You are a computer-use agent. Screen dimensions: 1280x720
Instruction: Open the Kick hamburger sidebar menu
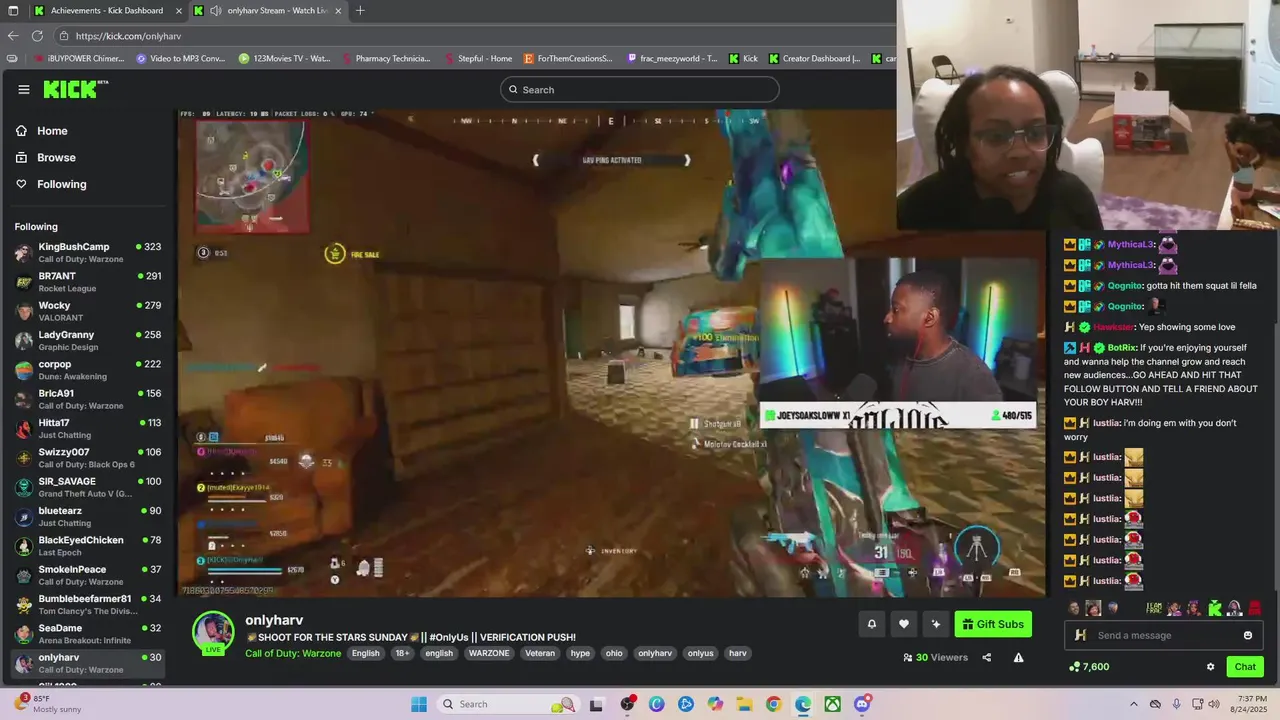tap(24, 89)
